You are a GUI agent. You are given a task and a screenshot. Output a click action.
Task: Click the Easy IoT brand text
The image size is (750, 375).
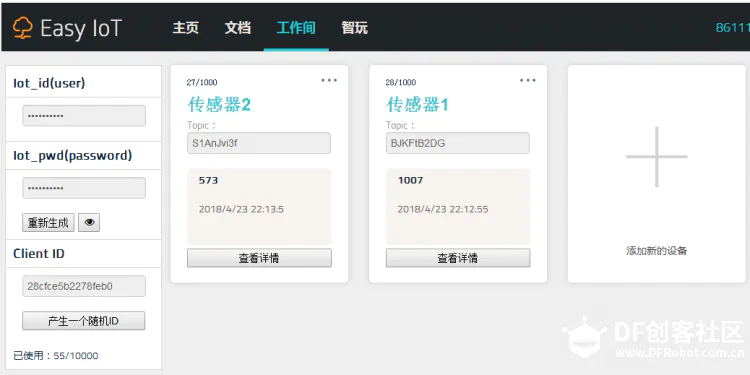[x=81, y=28]
